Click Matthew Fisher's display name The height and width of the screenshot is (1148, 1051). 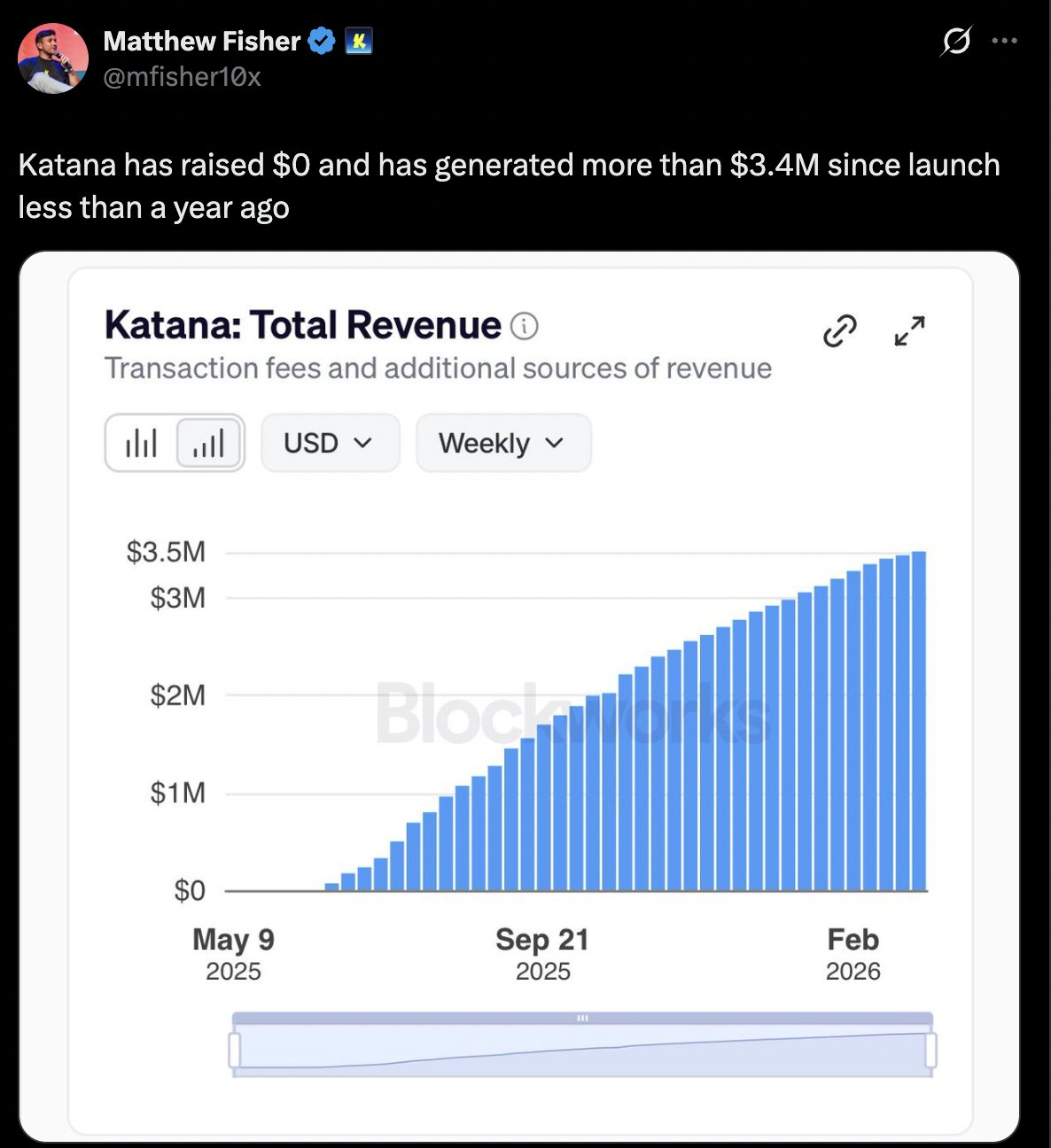pyautogui.click(x=202, y=41)
